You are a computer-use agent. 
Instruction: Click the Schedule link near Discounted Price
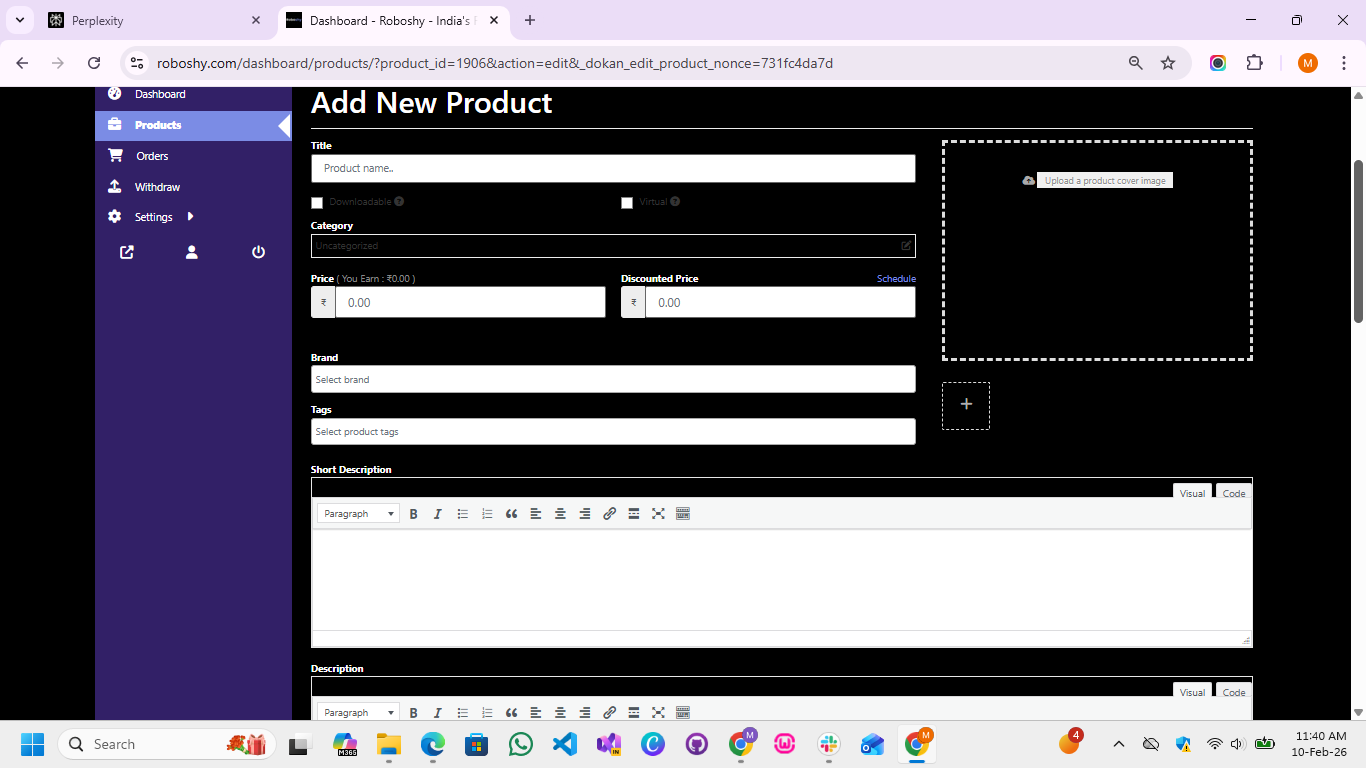click(x=895, y=278)
